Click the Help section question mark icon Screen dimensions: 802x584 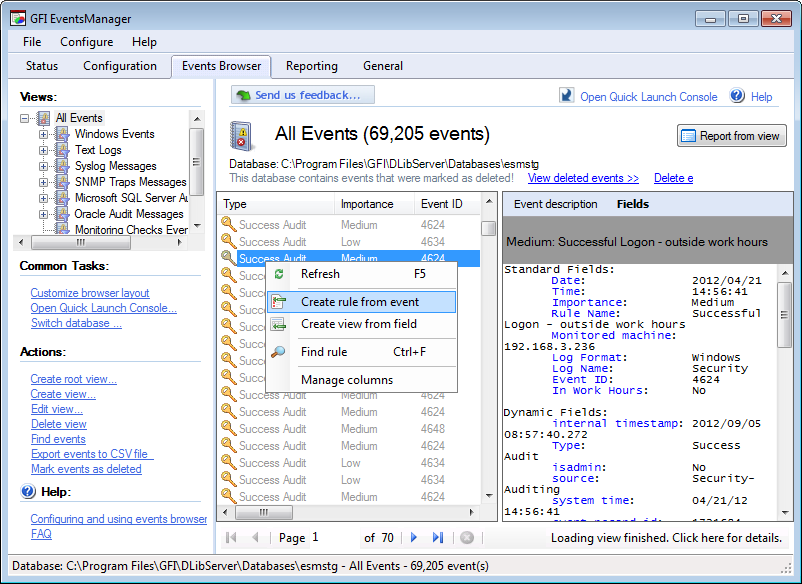pos(28,492)
